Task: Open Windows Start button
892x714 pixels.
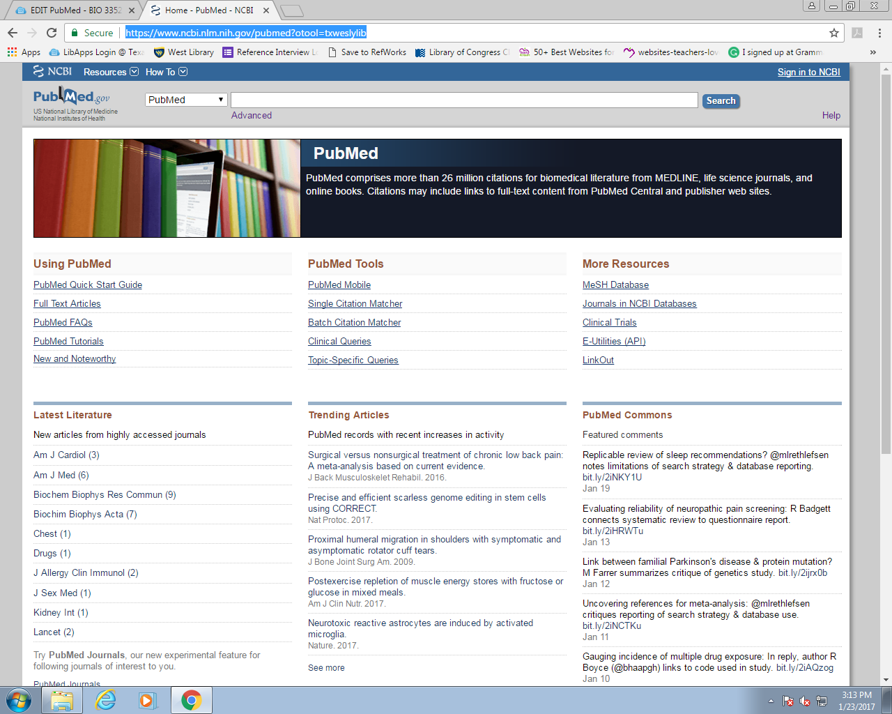Action: coord(18,700)
